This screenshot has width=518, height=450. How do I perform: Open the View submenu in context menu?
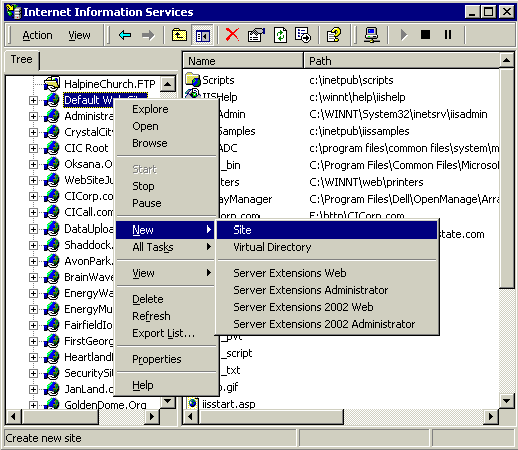[166, 273]
